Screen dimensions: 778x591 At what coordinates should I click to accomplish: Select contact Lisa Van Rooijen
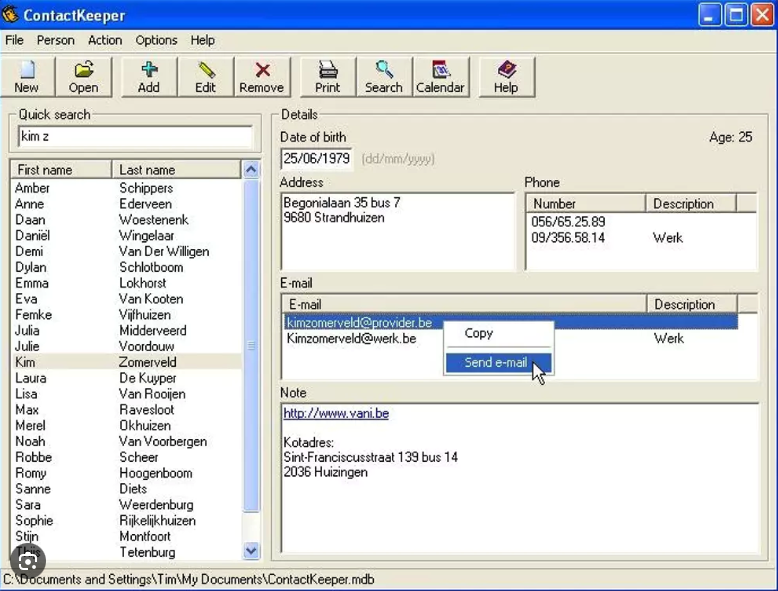[127, 394]
